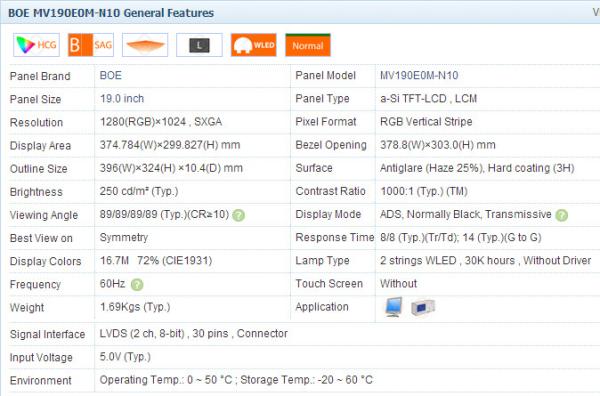600x396 pixels.
Task: Click the General Features section header
Action: tap(111, 13)
